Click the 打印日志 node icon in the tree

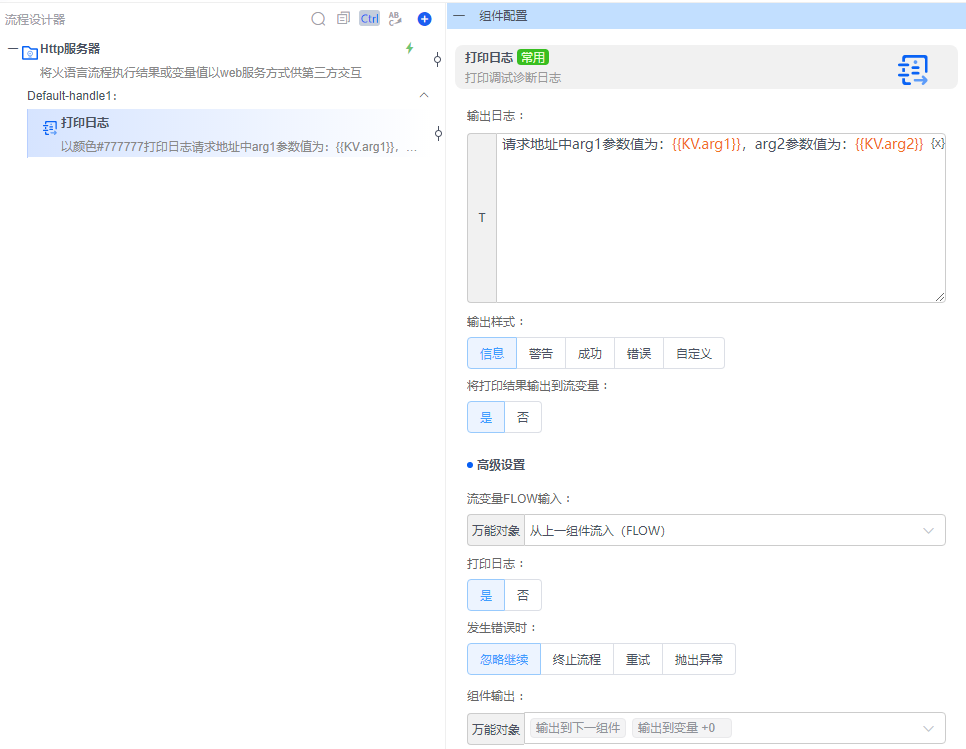click(x=49, y=127)
